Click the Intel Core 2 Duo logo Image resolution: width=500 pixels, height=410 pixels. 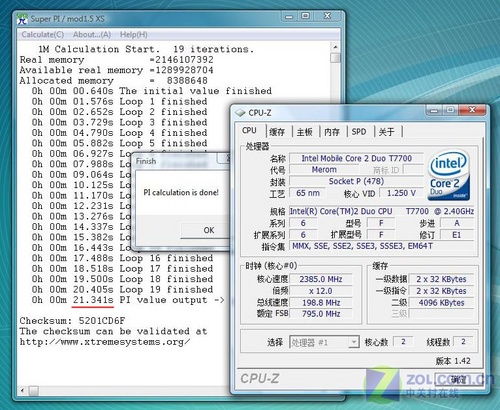[449, 175]
